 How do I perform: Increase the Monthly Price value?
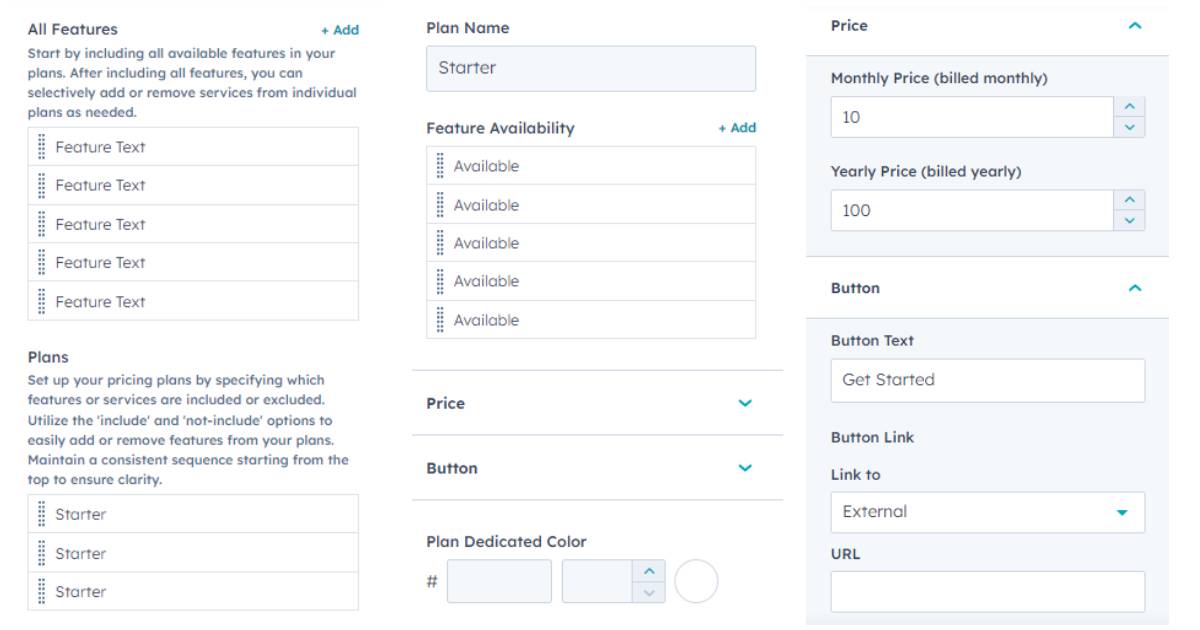coord(1129,106)
